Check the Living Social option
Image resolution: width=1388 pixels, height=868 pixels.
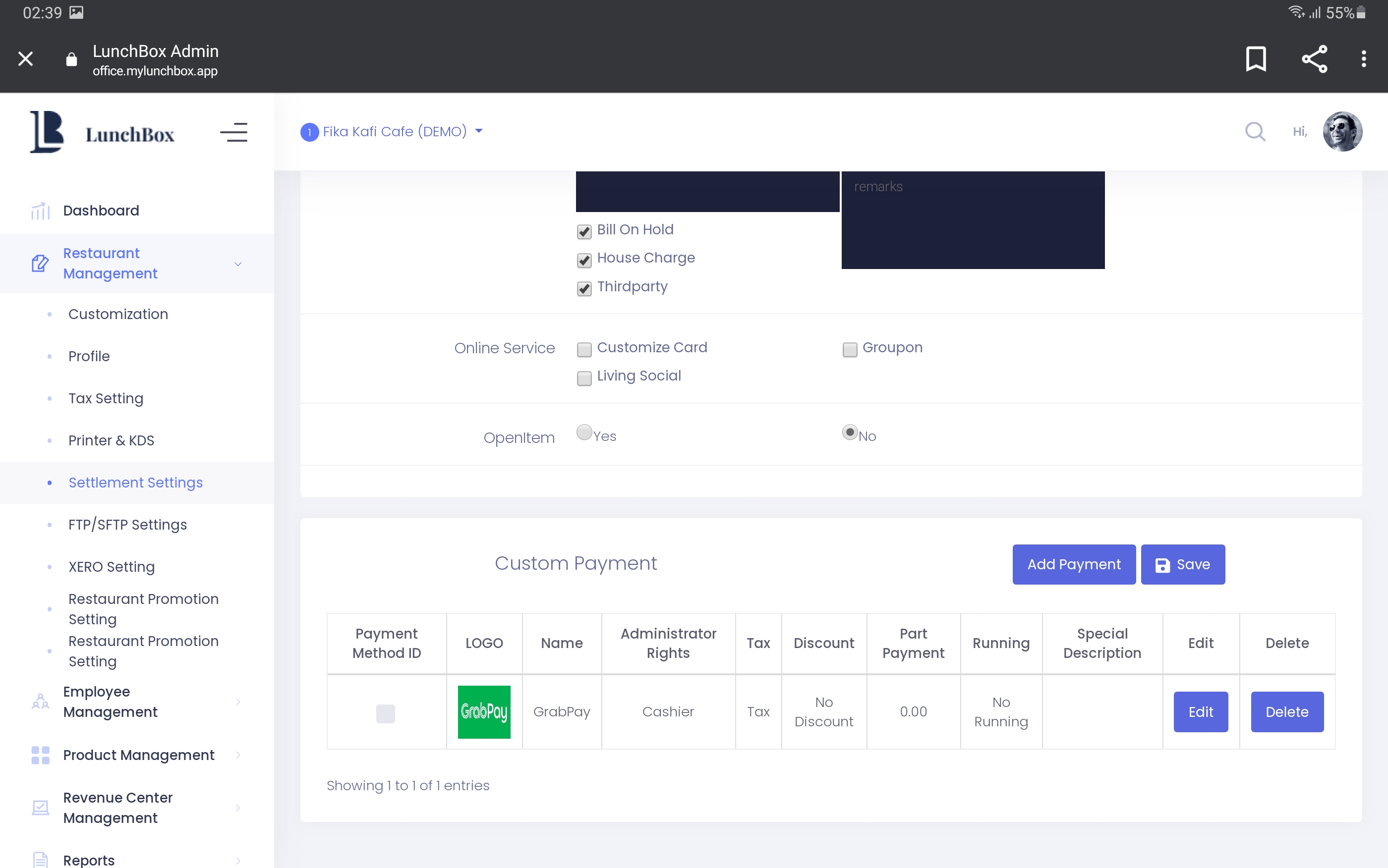(x=584, y=378)
